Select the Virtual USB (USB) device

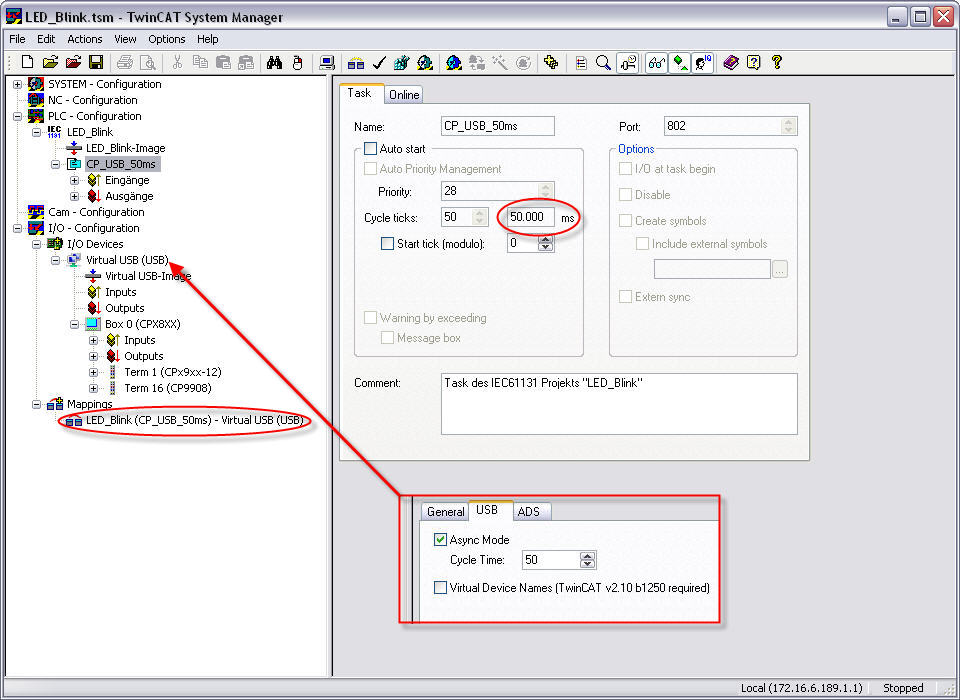(x=127, y=260)
